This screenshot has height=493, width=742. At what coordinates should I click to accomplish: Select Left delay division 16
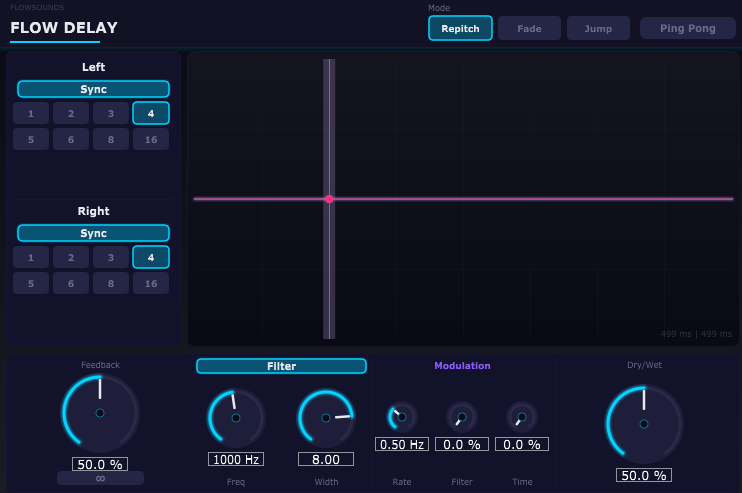(x=151, y=139)
